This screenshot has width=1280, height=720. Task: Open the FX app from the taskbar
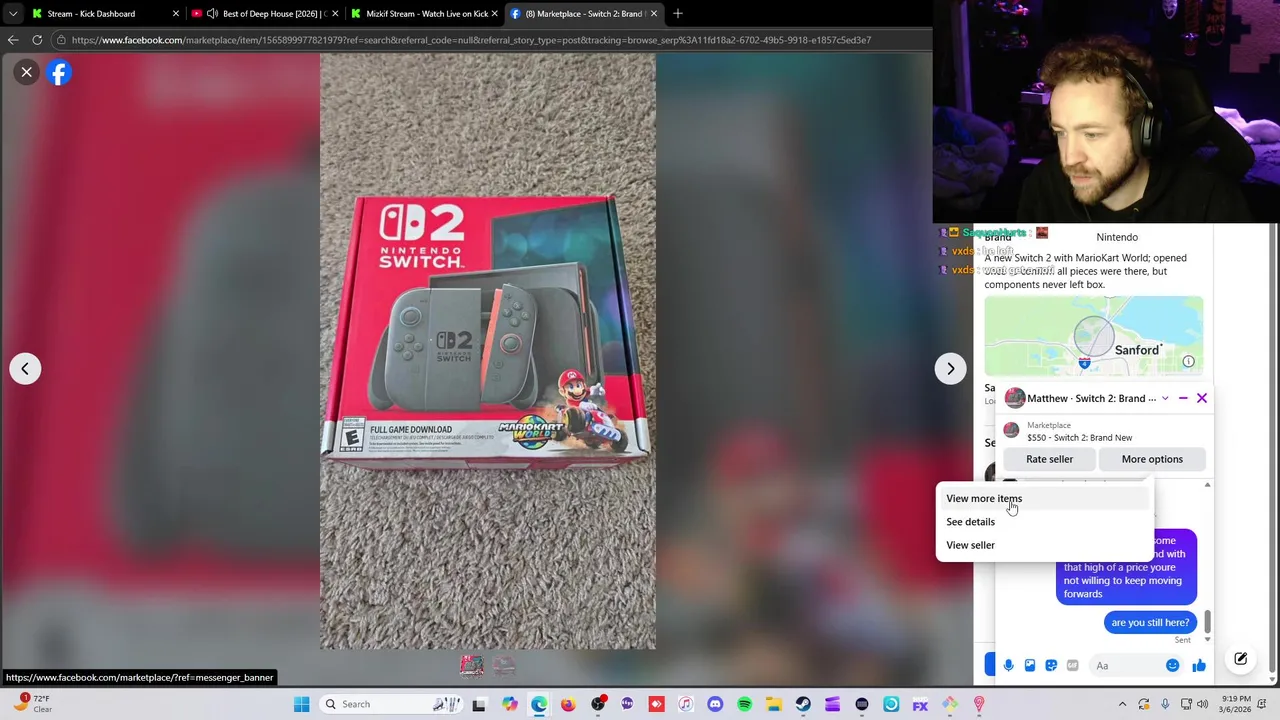click(x=920, y=704)
